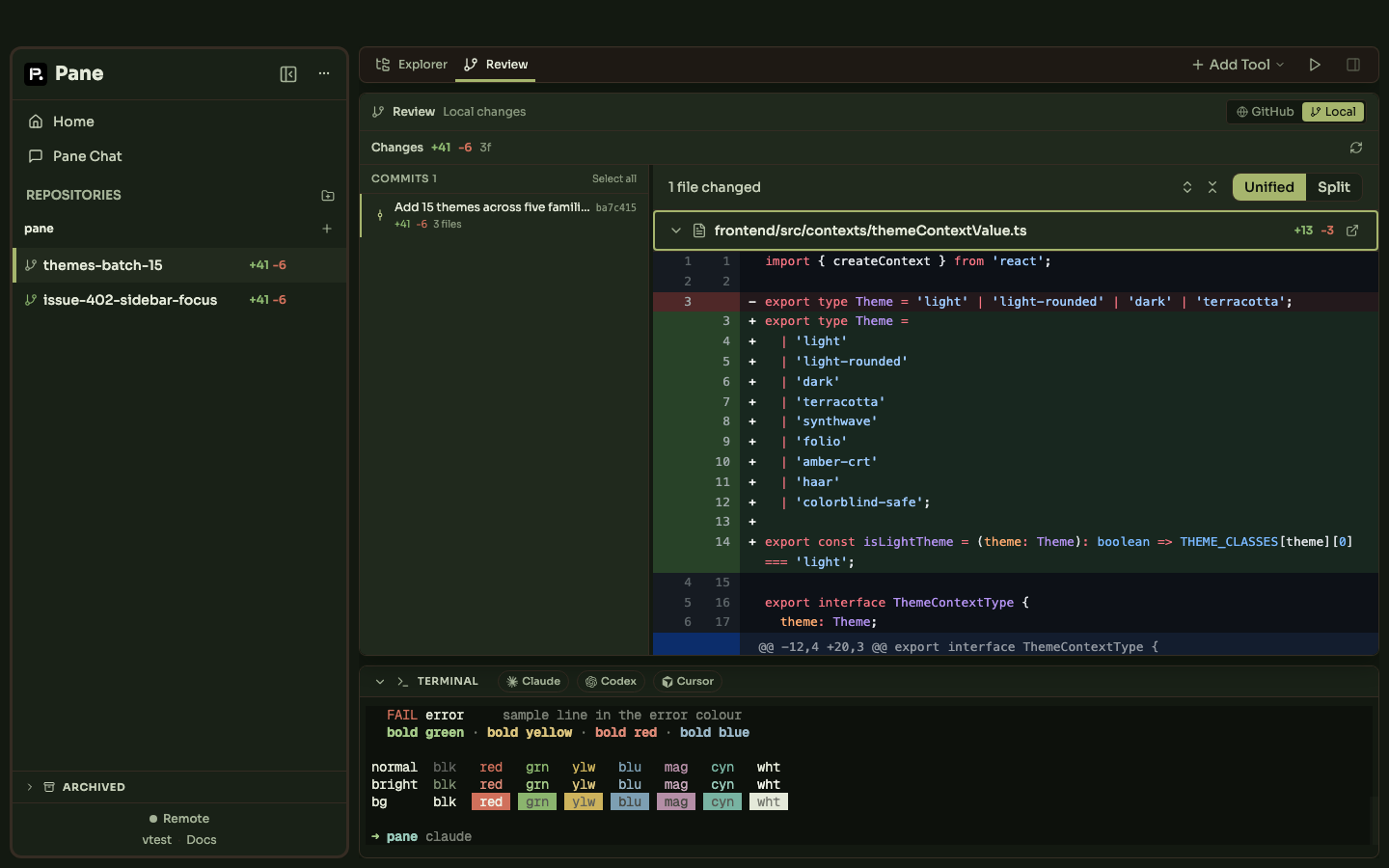Click the pane repository name
This screenshot has width=1389, height=868.
coord(39,229)
